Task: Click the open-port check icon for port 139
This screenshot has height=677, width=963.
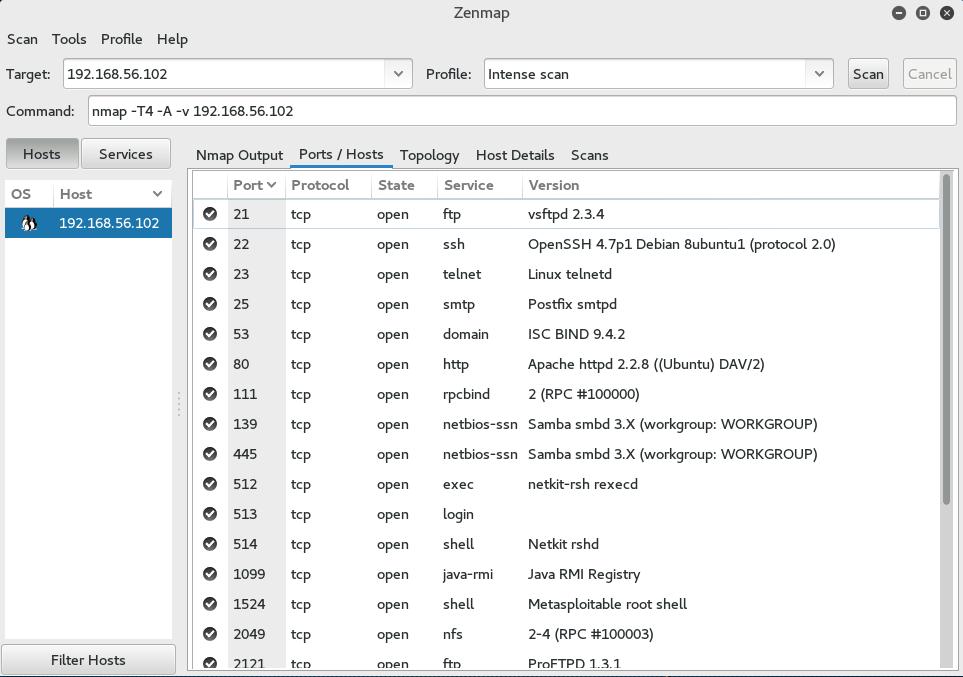Action: click(210, 424)
